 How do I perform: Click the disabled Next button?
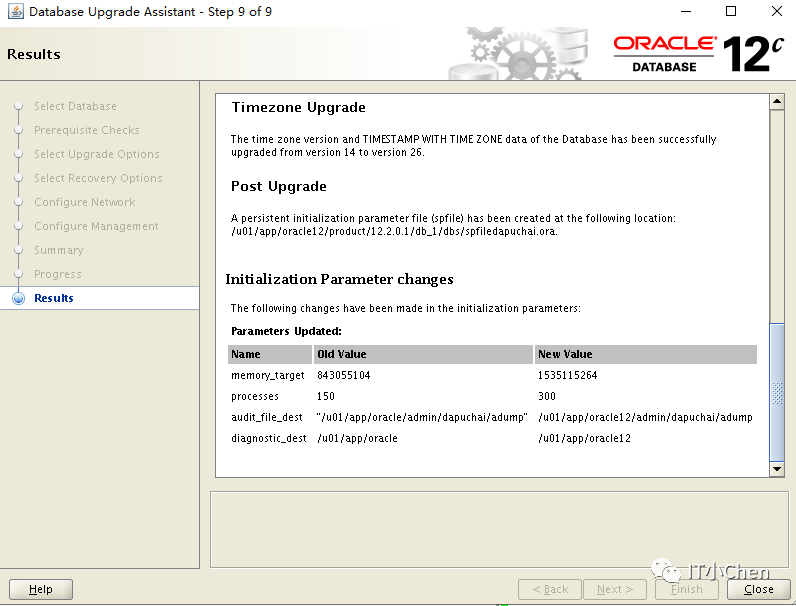615,589
